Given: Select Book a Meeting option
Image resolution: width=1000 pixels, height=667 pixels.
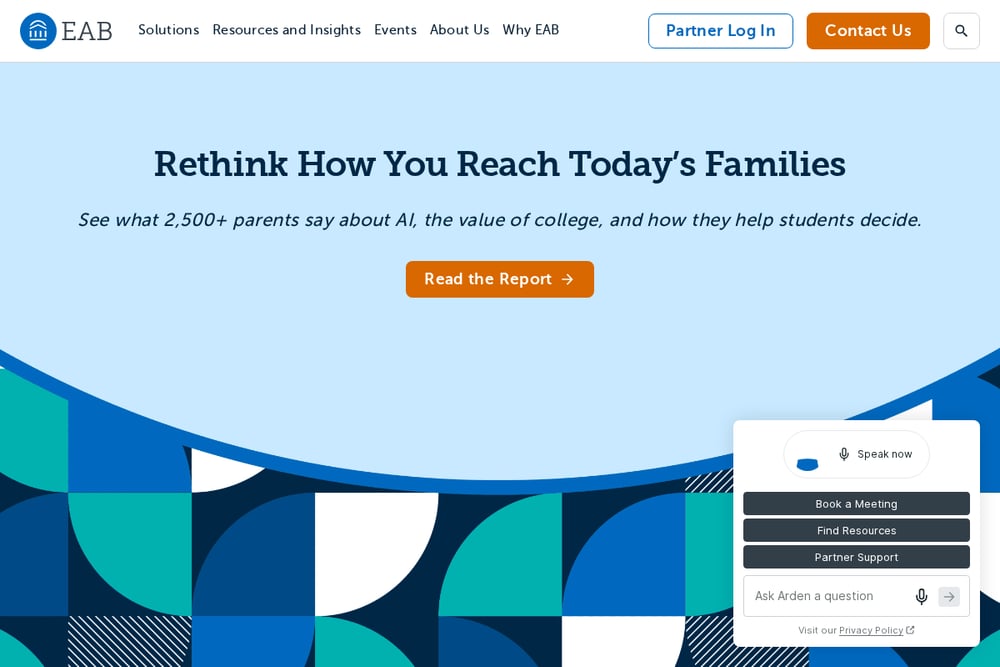Looking at the screenshot, I should click(857, 504).
